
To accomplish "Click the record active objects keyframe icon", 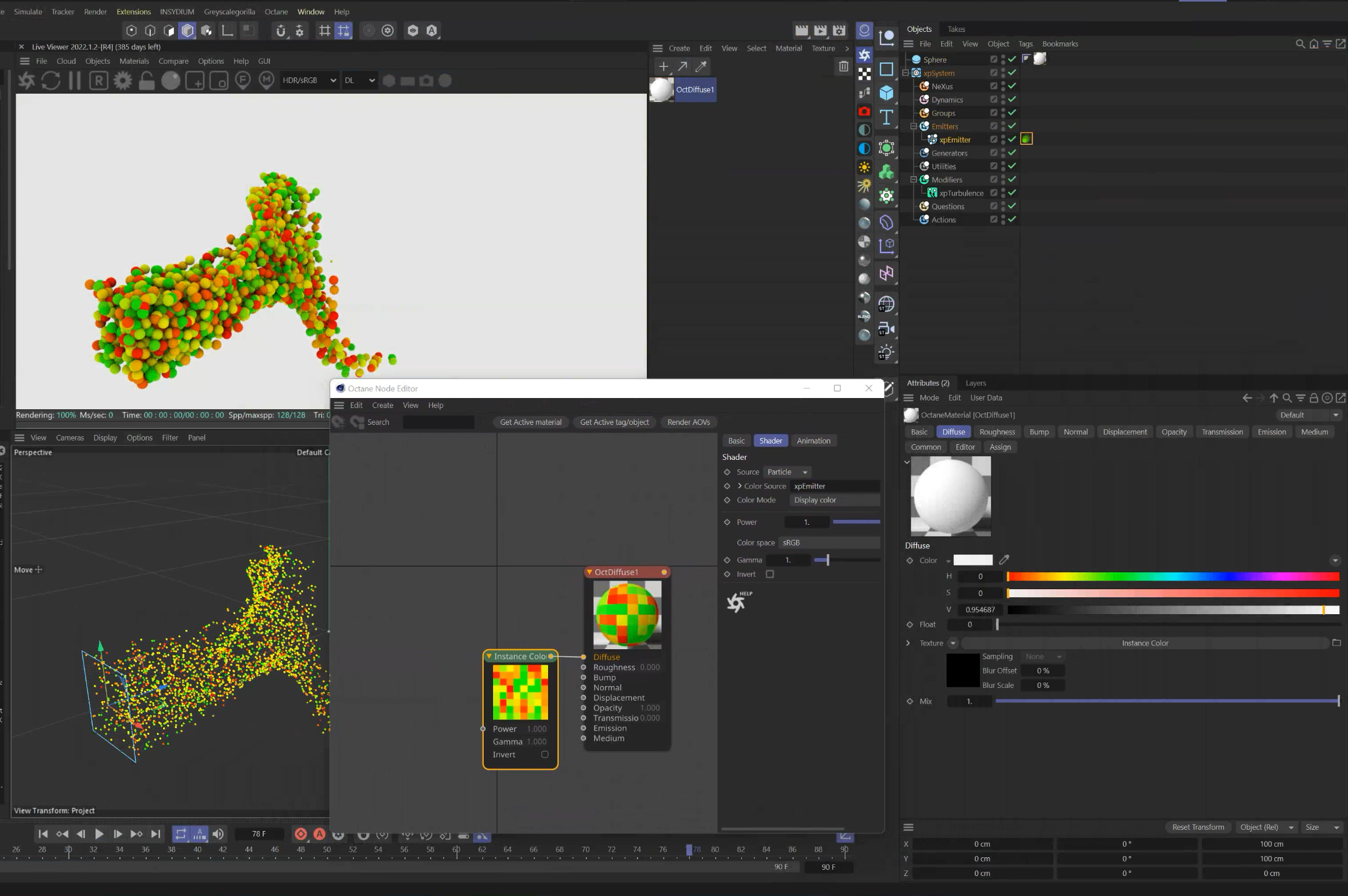I will pyautogui.click(x=301, y=834).
